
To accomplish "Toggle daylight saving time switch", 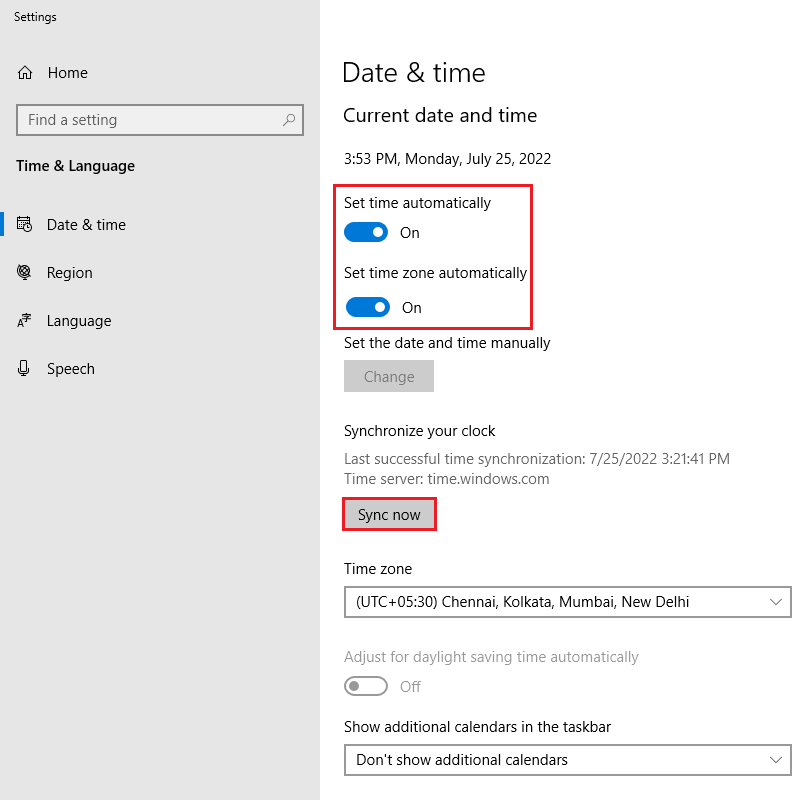I will click(x=366, y=686).
